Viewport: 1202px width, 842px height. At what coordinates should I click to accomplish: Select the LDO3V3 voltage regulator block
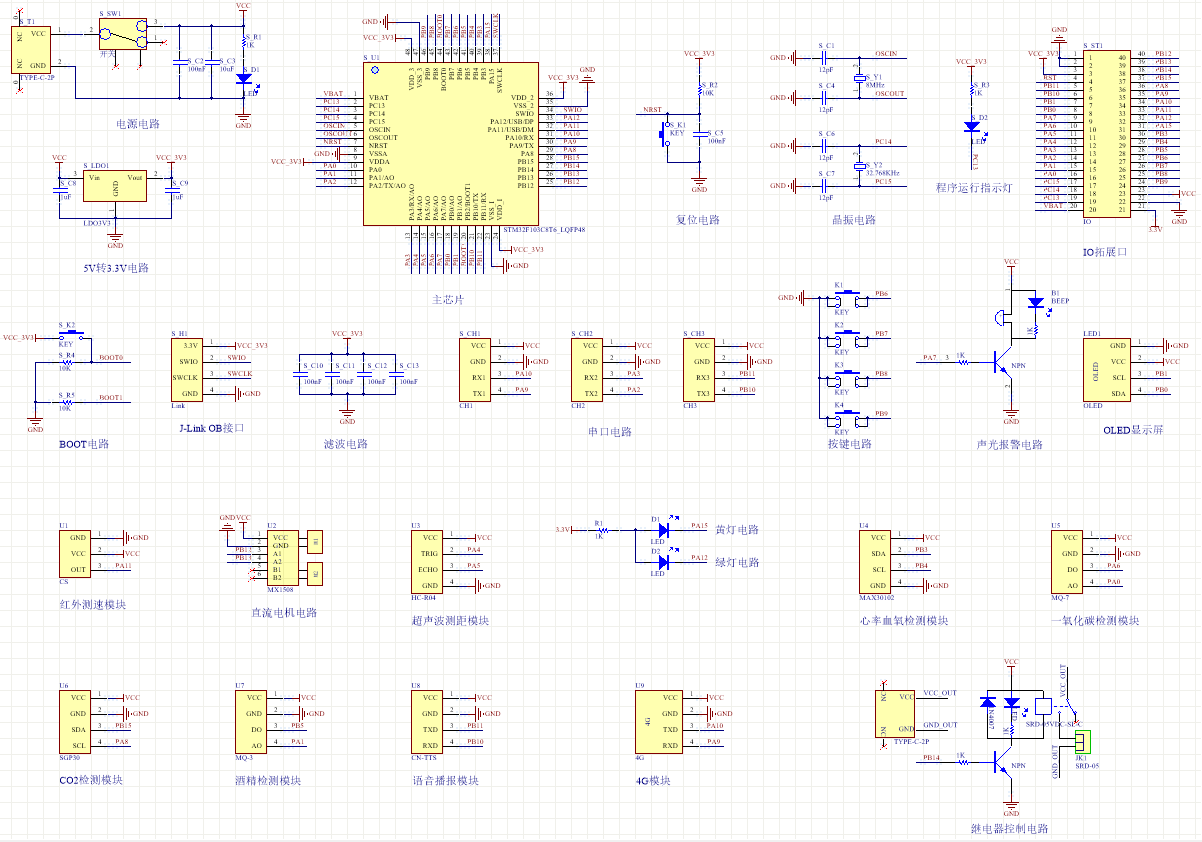coord(115,187)
